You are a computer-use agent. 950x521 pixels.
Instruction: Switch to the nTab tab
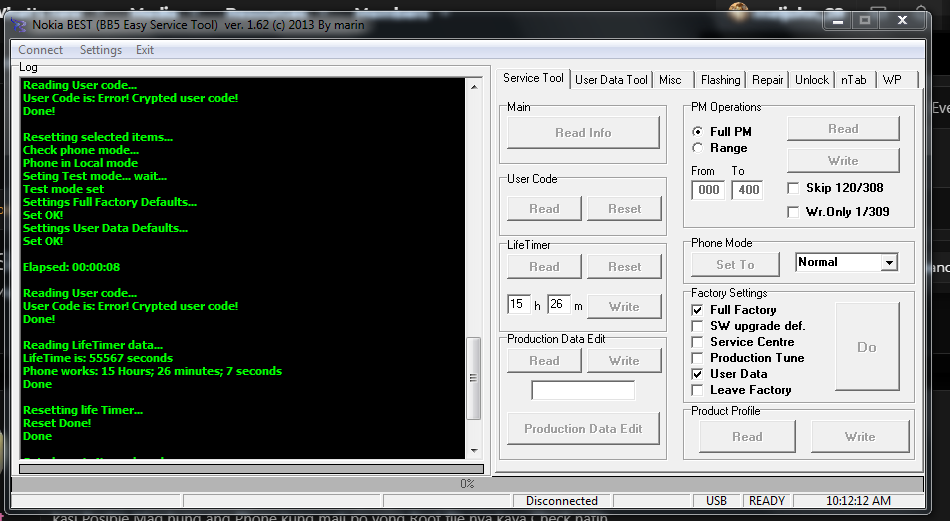tap(854, 79)
